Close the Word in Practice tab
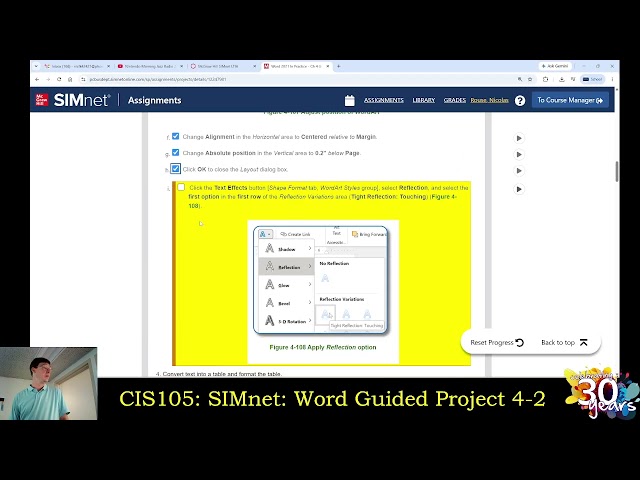The height and width of the screenshot is (480, 640). pos(327,66)
